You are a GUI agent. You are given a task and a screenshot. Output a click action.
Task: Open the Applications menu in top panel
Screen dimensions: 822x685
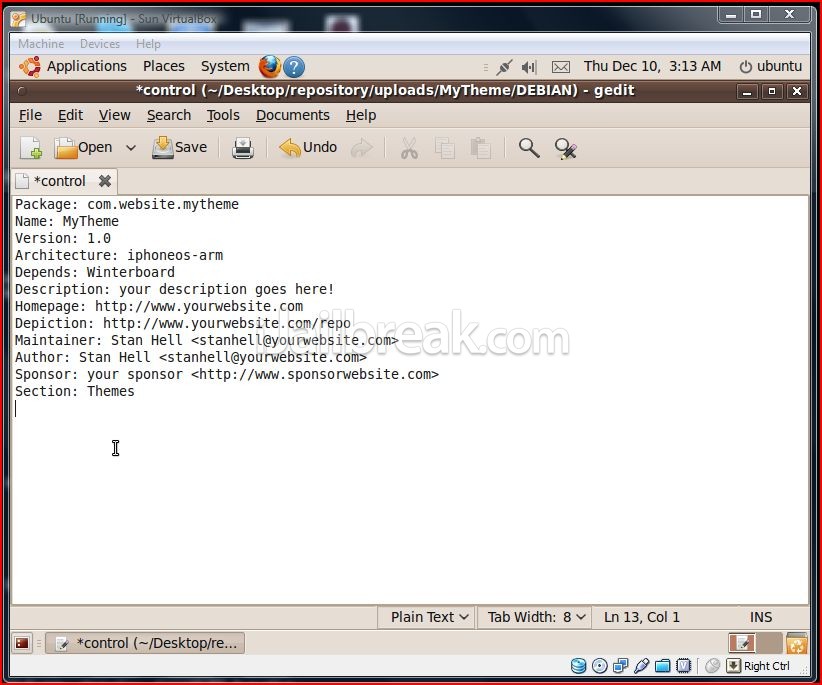pos(86,66)
